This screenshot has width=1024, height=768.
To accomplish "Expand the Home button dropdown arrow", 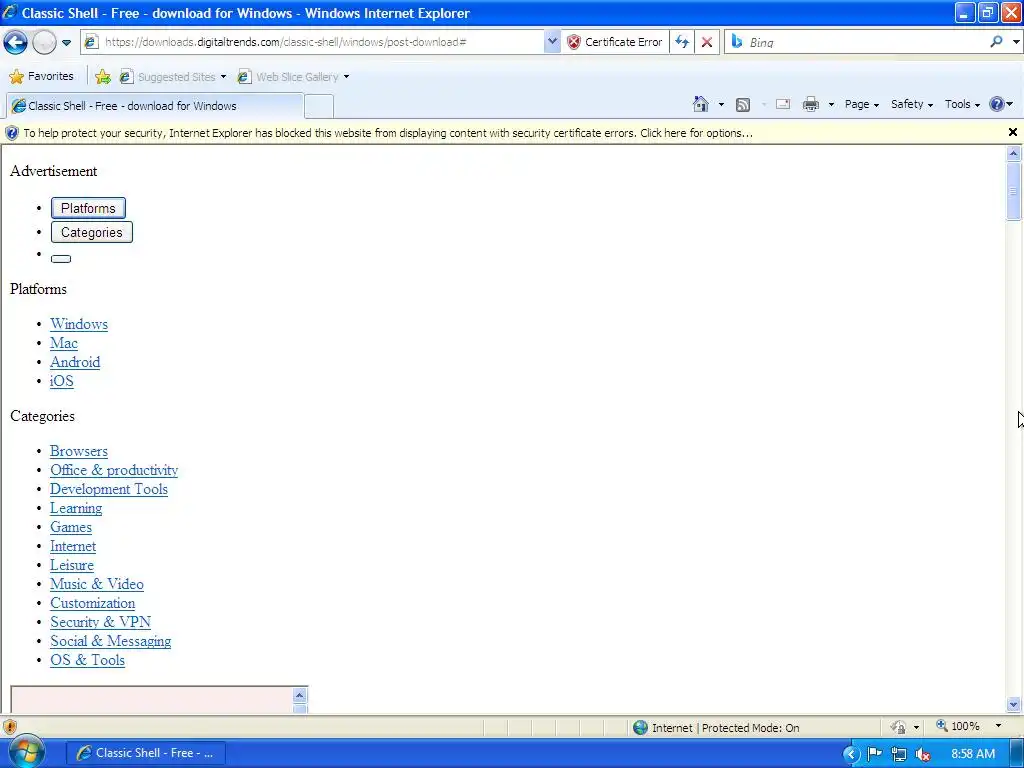I will pos(721,104).
